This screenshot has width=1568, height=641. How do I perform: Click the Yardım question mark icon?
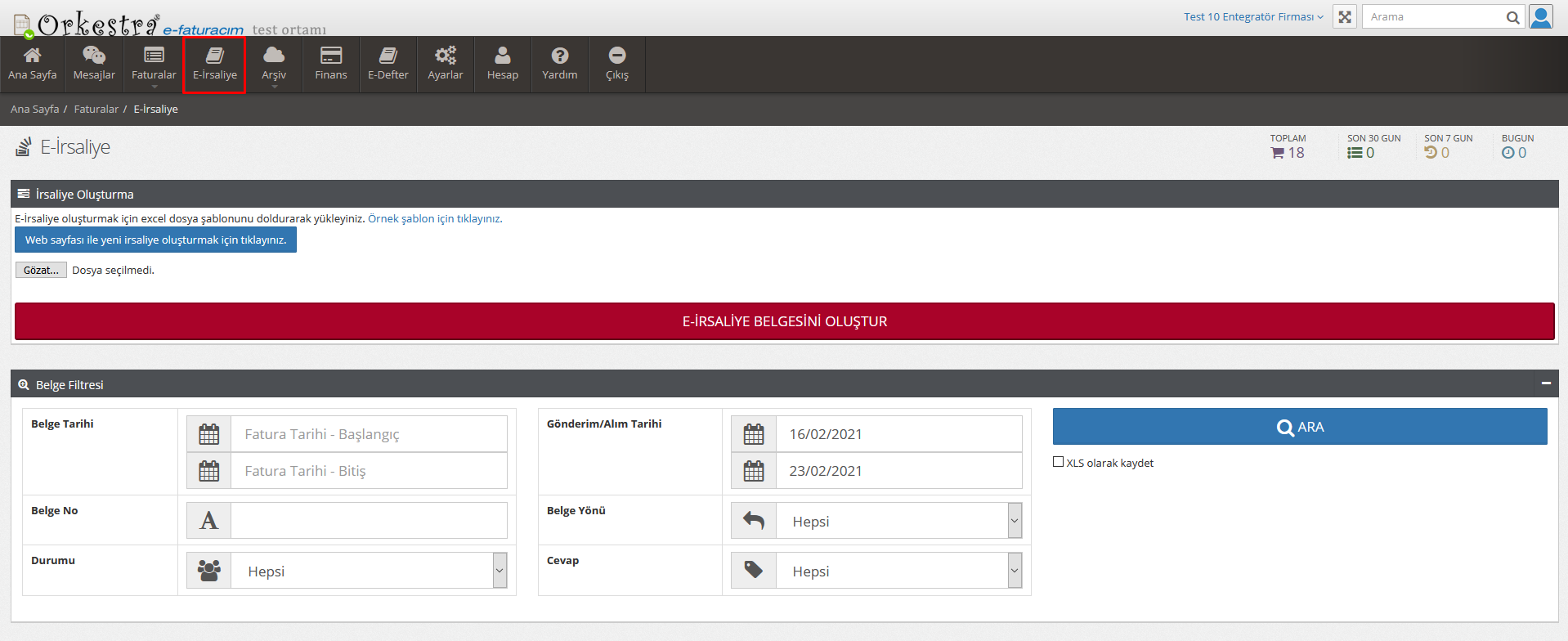560,56
